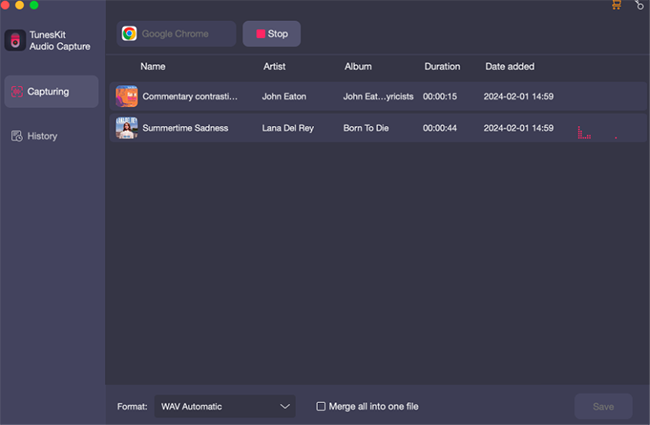Image resolution: width=650 pixels, height=425 pixels.
Task: Click album Born To Die
Action: click(366, 128)
